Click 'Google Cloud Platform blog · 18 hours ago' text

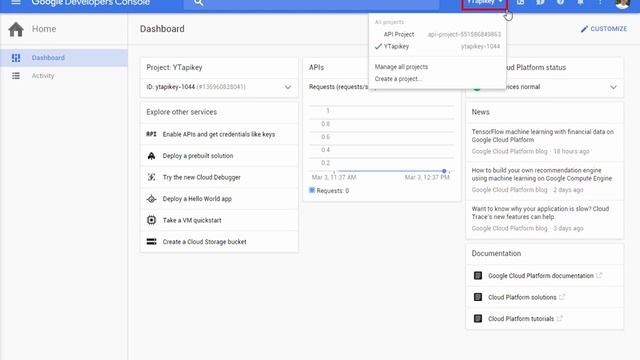click(x=530, y=151)
